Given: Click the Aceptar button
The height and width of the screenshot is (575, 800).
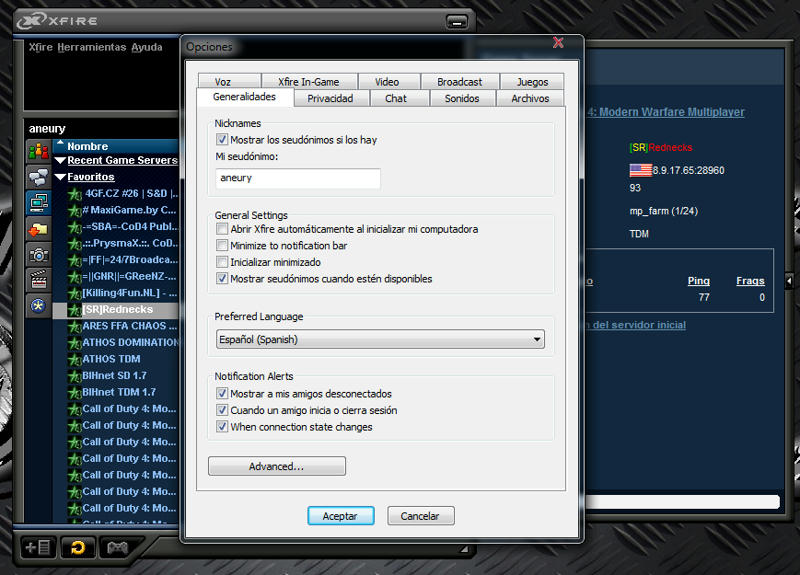Looking at the screenshot, I should [x=341, y=515].
